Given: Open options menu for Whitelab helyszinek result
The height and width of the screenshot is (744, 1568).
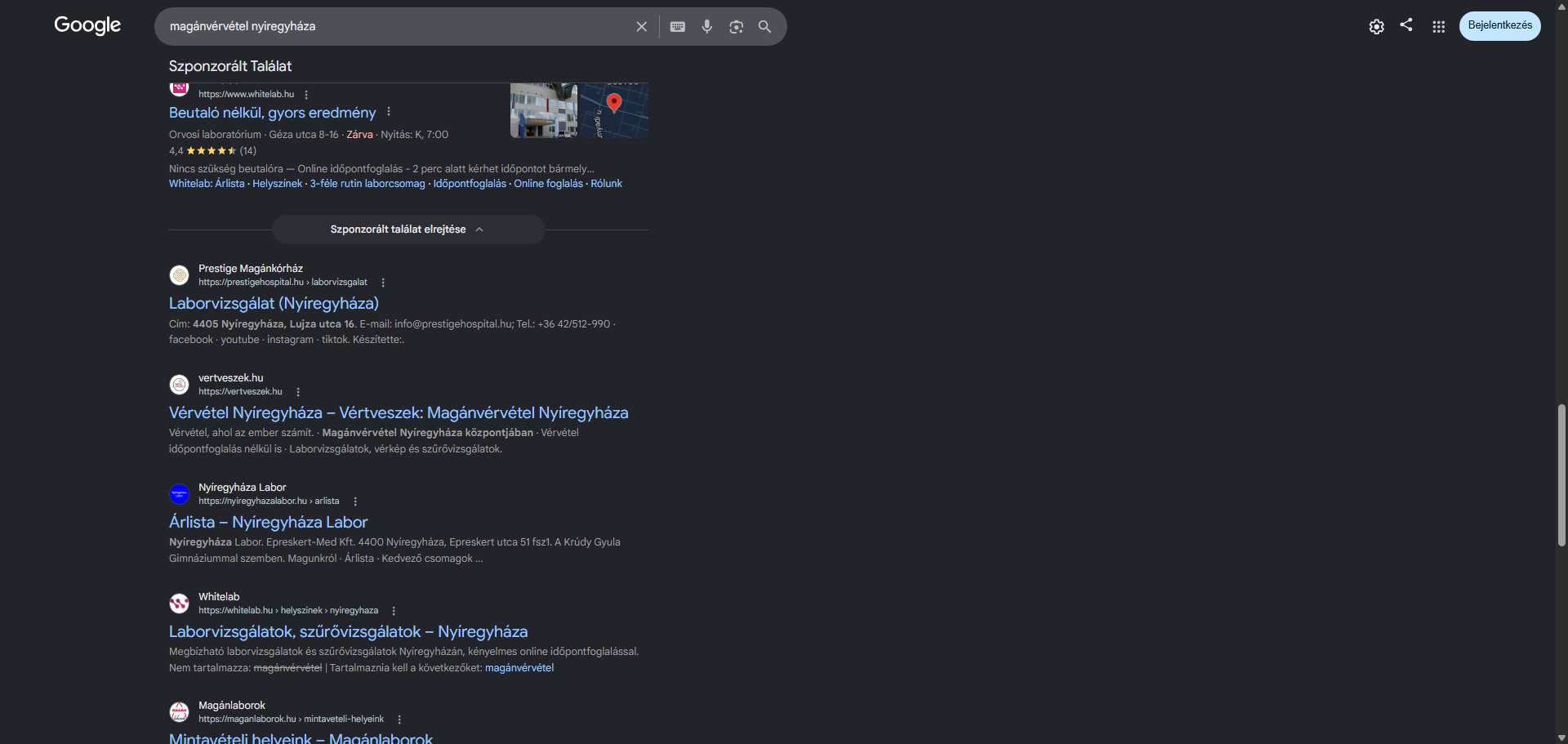Looking at the screenshot, I should [394, 611].
